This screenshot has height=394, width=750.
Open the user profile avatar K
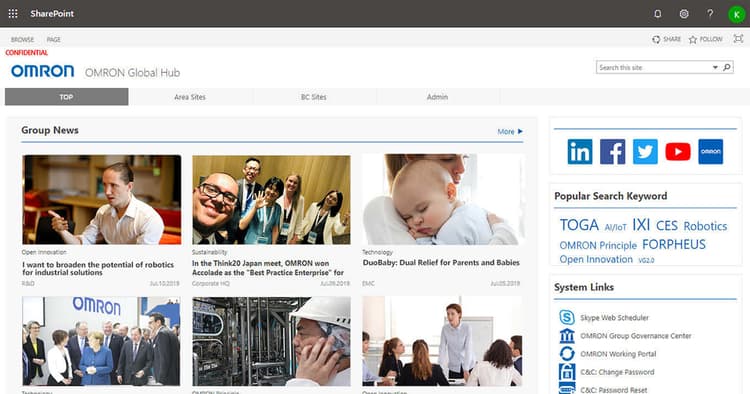tap(737, 14)
